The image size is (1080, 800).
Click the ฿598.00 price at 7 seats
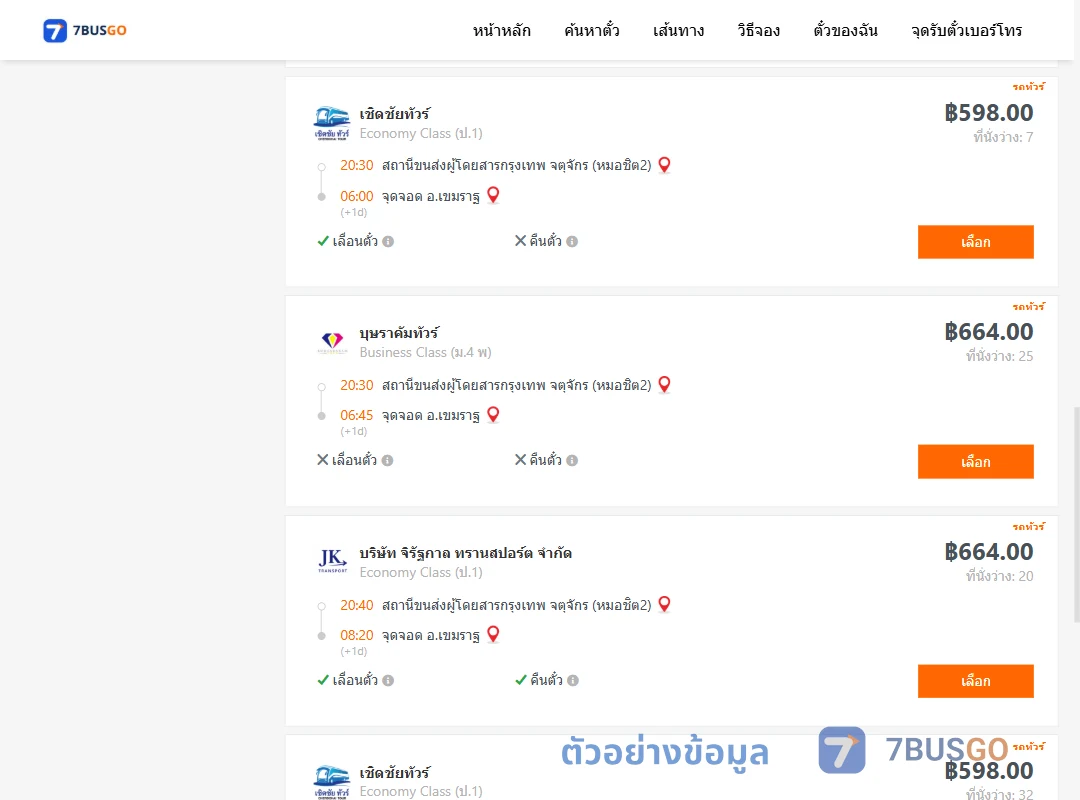[989, 112]
